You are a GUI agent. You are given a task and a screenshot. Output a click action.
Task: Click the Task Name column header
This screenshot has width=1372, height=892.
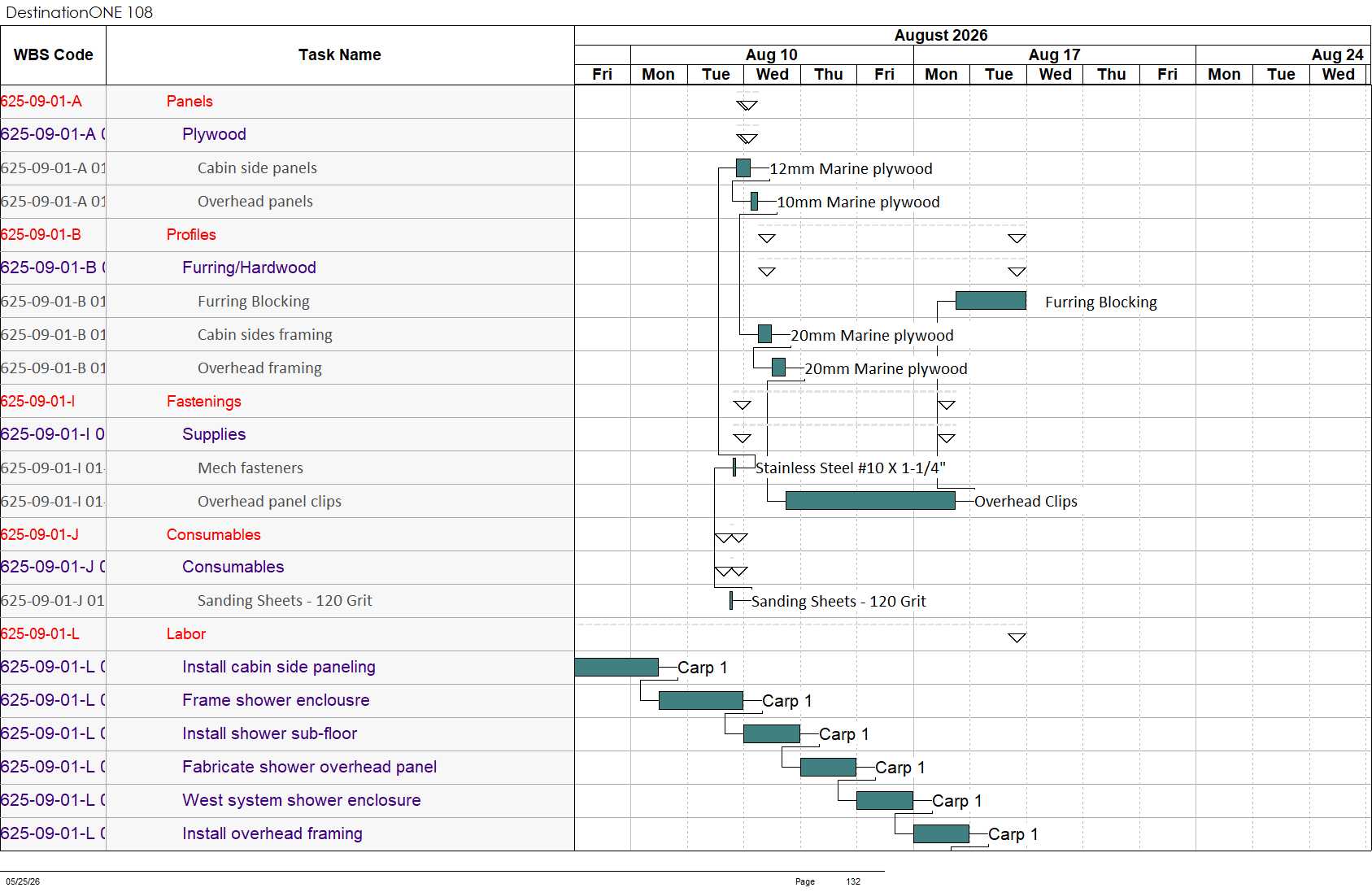(x=340, y=55)
